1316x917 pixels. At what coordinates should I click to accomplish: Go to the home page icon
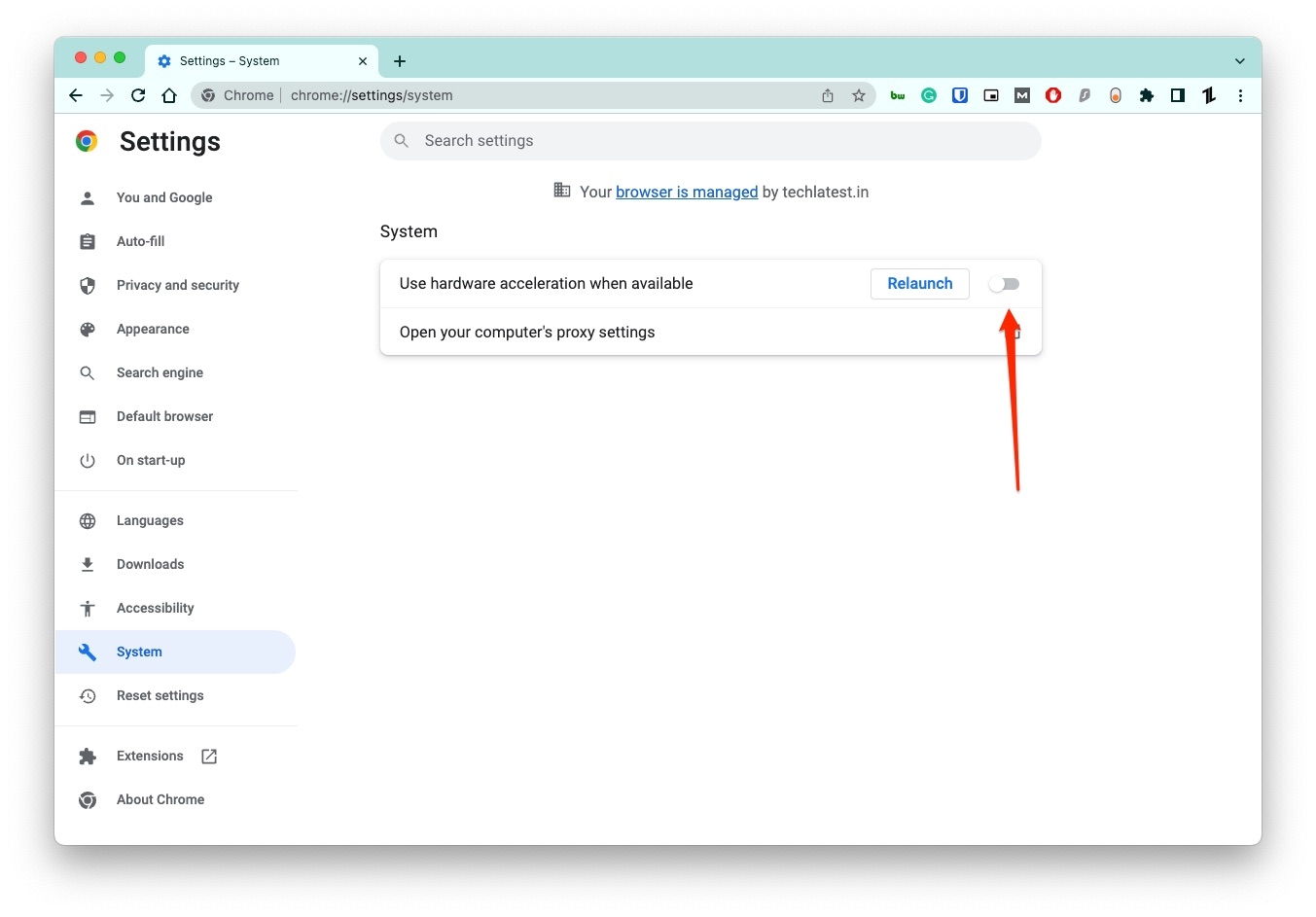click(x=169, y=95)
